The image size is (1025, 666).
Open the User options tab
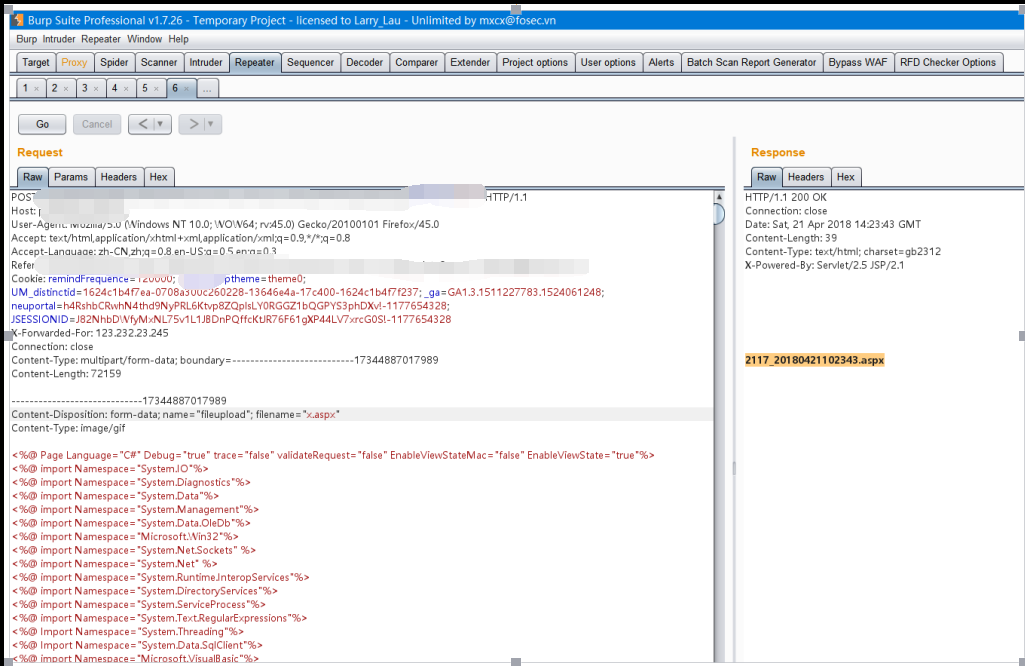point(608,63)
